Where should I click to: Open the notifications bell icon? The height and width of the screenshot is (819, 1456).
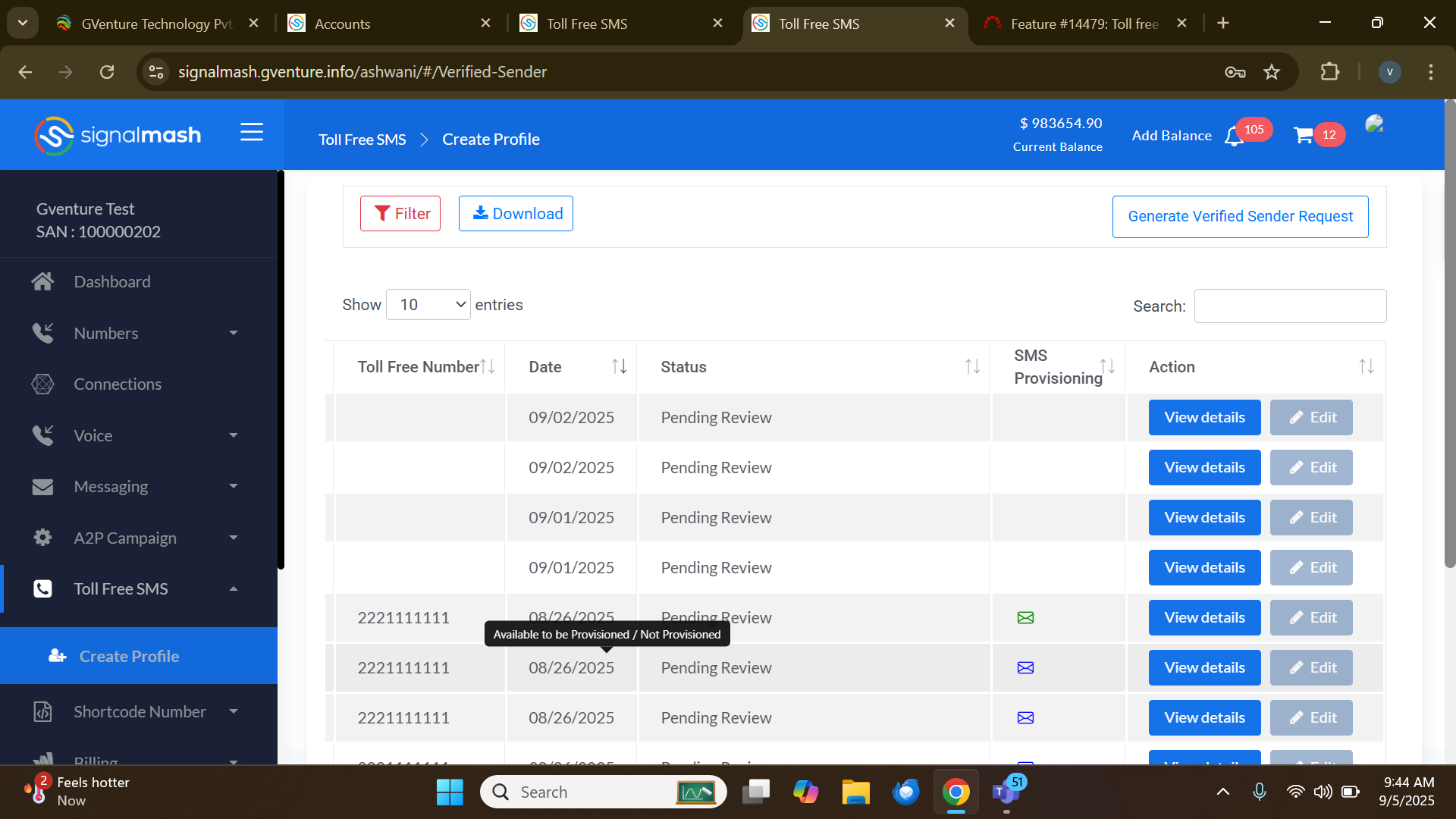(1234, 136)
